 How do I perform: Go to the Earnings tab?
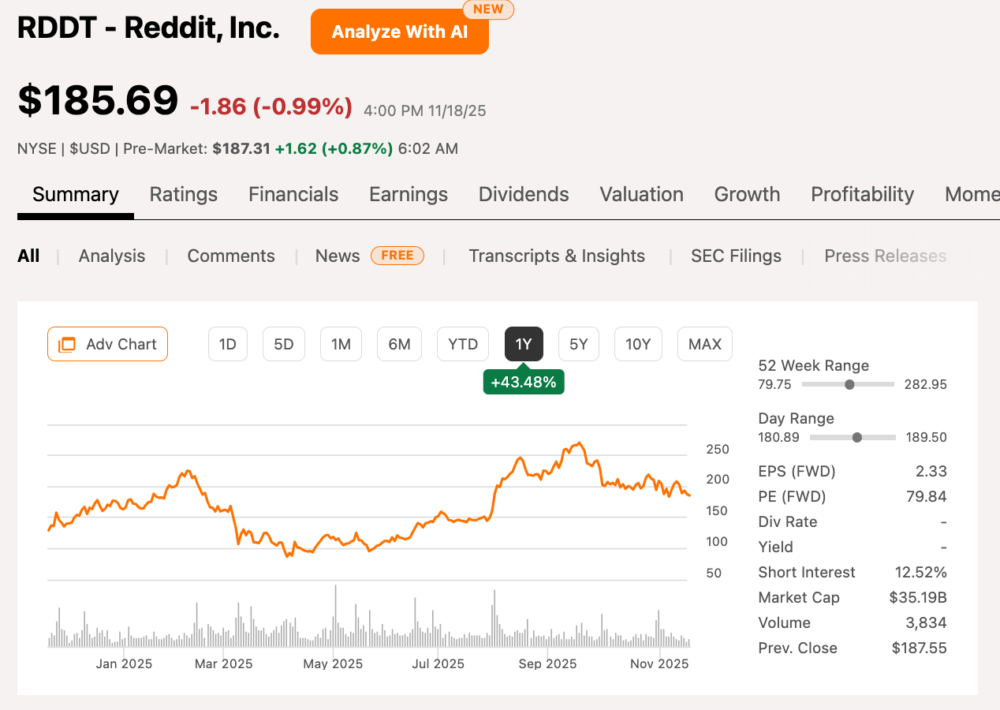click(x=408, y=194)
